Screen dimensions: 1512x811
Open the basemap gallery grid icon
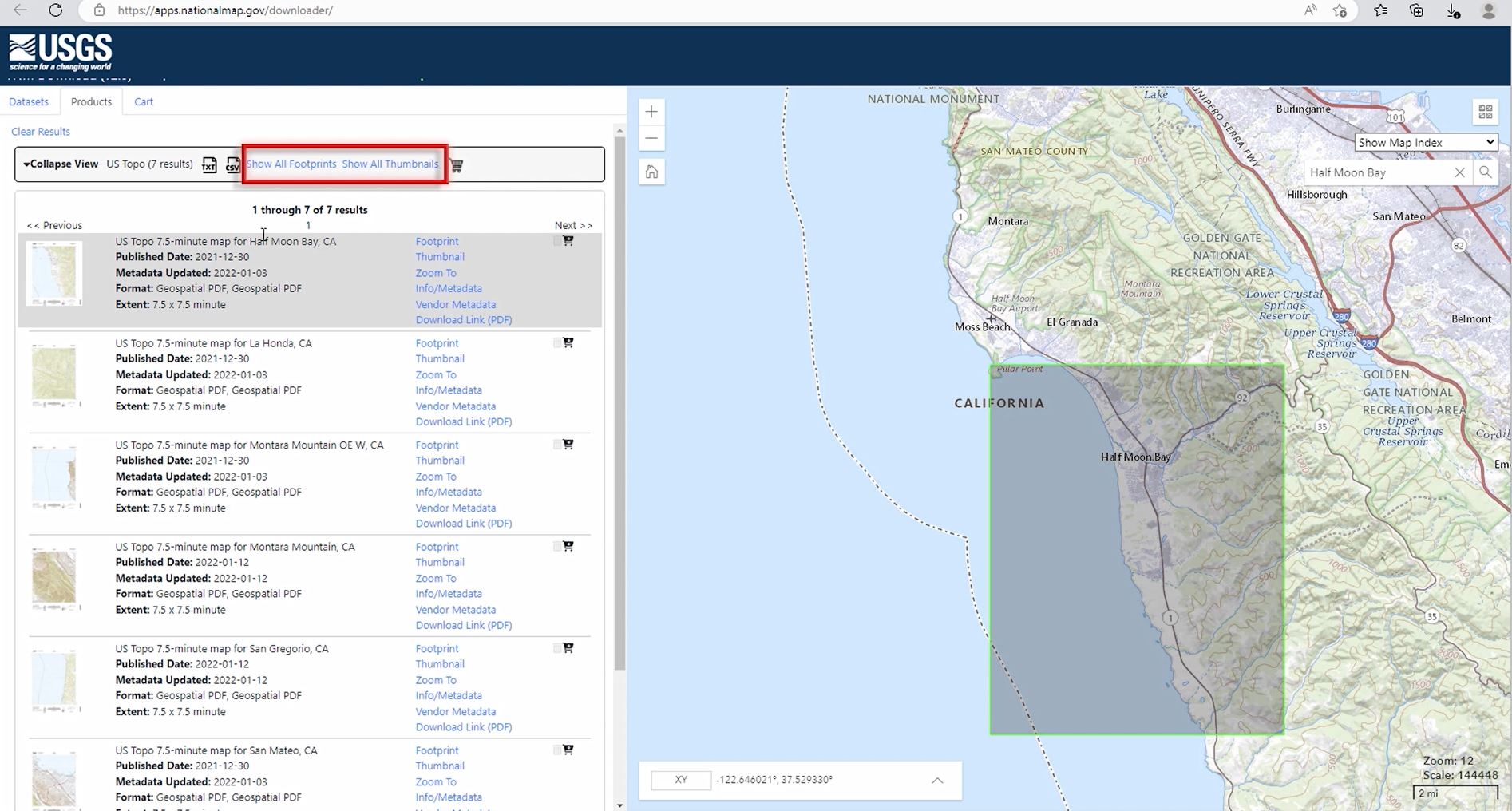pyautogui.click(x=1485, y=112)
